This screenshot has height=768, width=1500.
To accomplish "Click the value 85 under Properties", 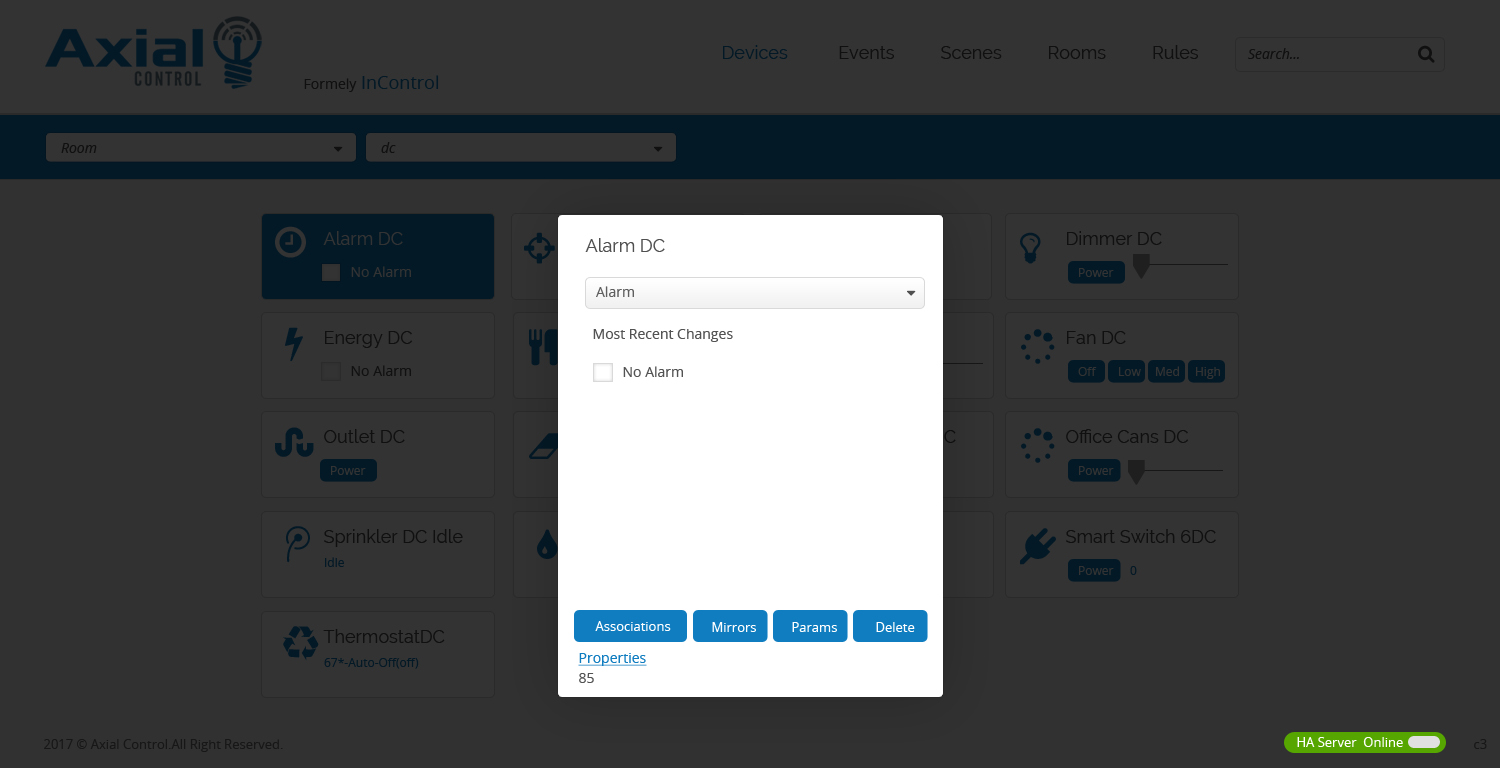I will coord(586,678).
